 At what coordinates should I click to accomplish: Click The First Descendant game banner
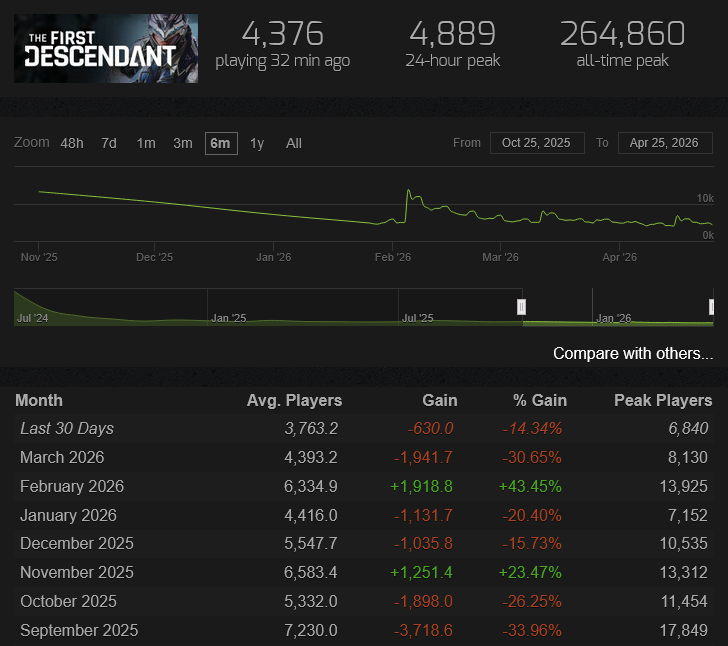click(x=106, y=48)
